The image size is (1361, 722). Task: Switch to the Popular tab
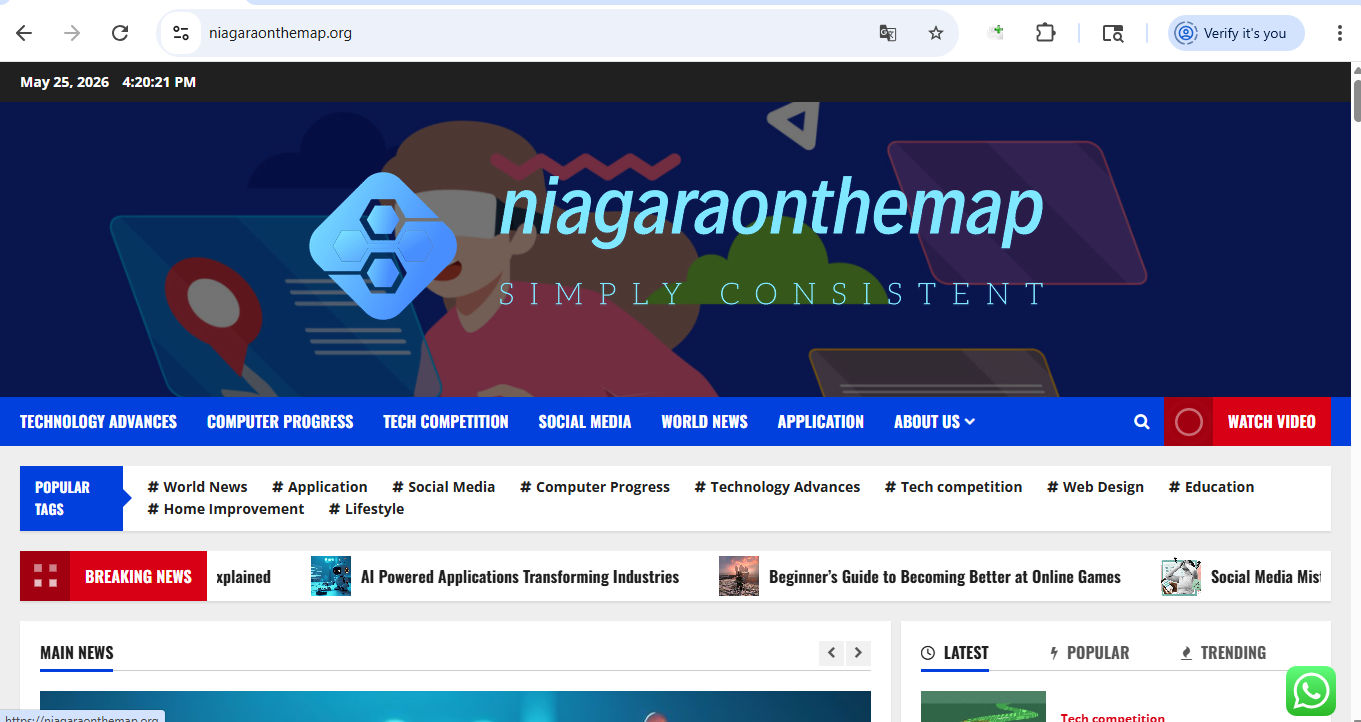click(x=1089, y=653)
